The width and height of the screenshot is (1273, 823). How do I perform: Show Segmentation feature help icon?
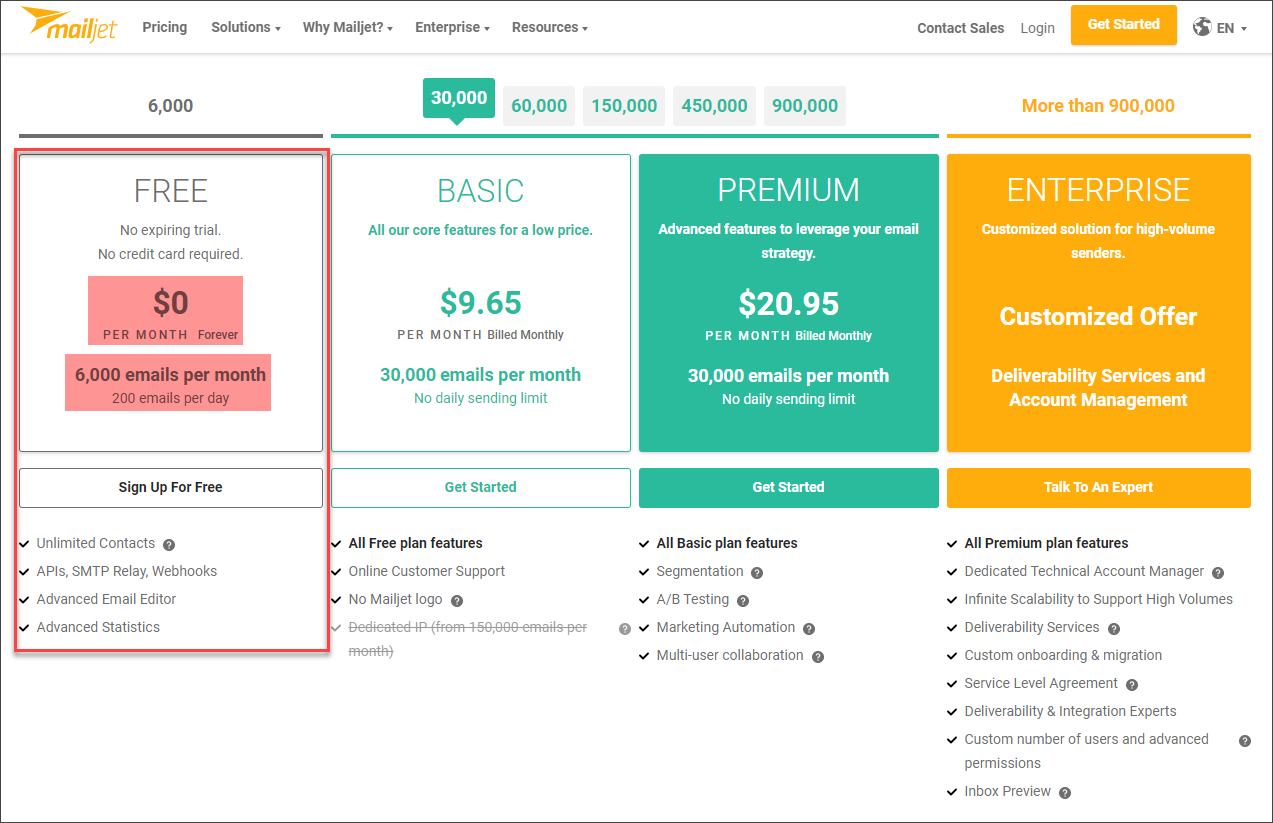(x=757, y=573)
